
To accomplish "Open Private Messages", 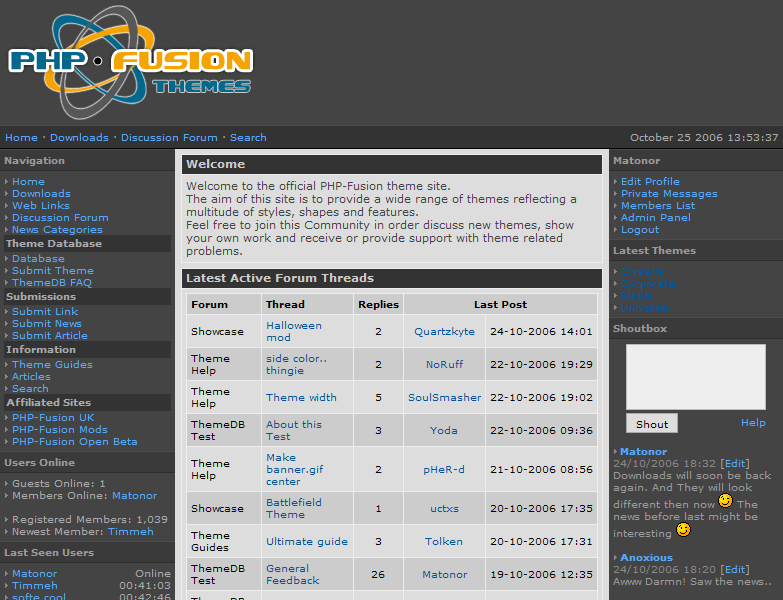I will point(669,194).
